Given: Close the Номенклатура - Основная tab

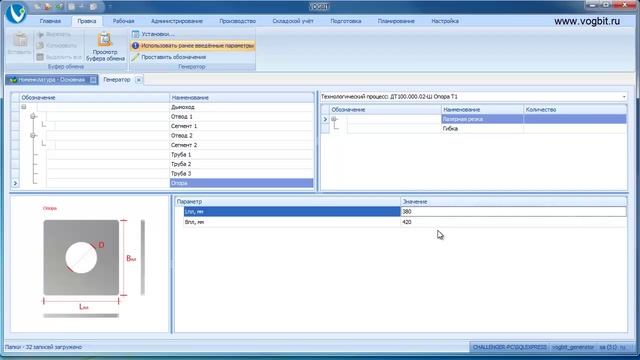Looking at the screenshot, I should click(93, 80).
